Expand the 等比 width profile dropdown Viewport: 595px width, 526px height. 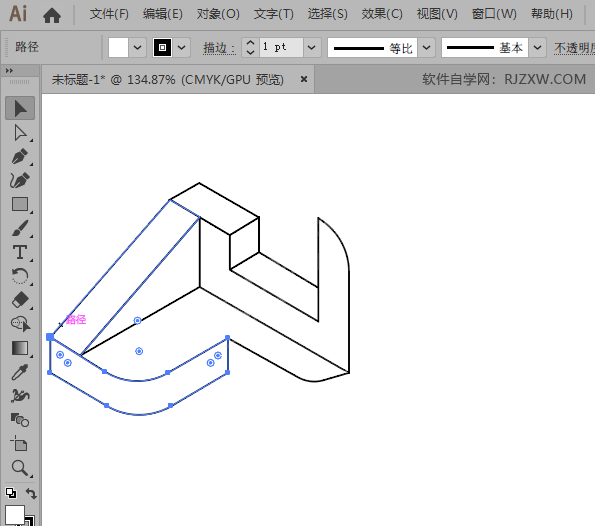(426, 48)
